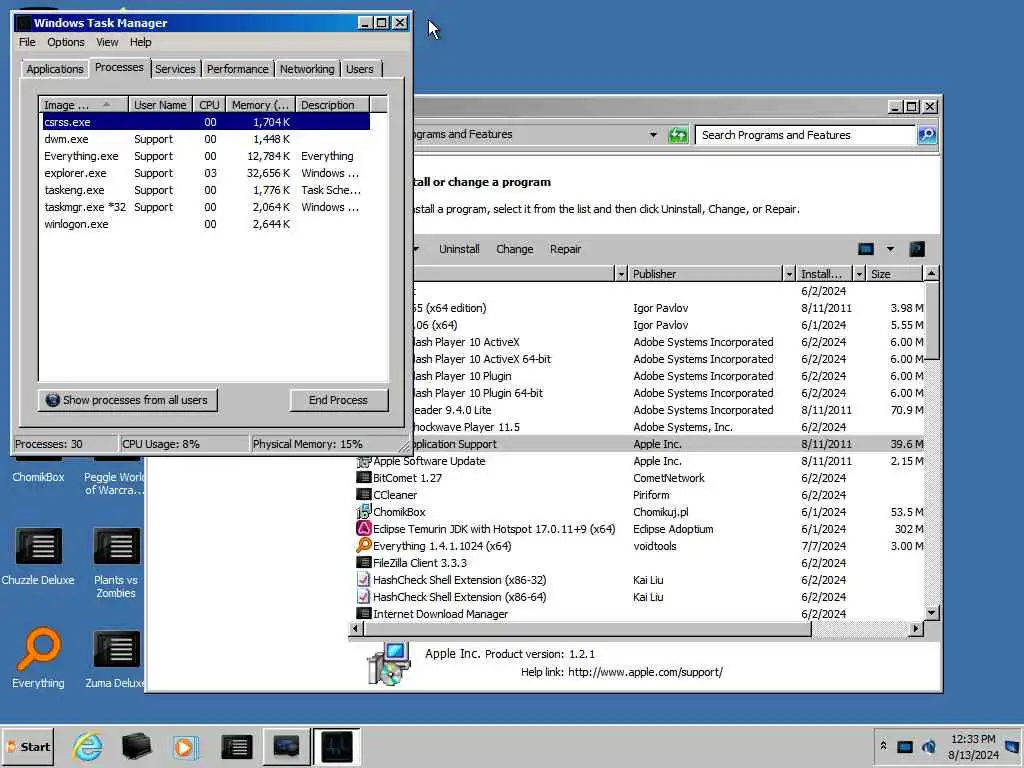
Task: Switch to the Performance tab
Action: point(238,69)
